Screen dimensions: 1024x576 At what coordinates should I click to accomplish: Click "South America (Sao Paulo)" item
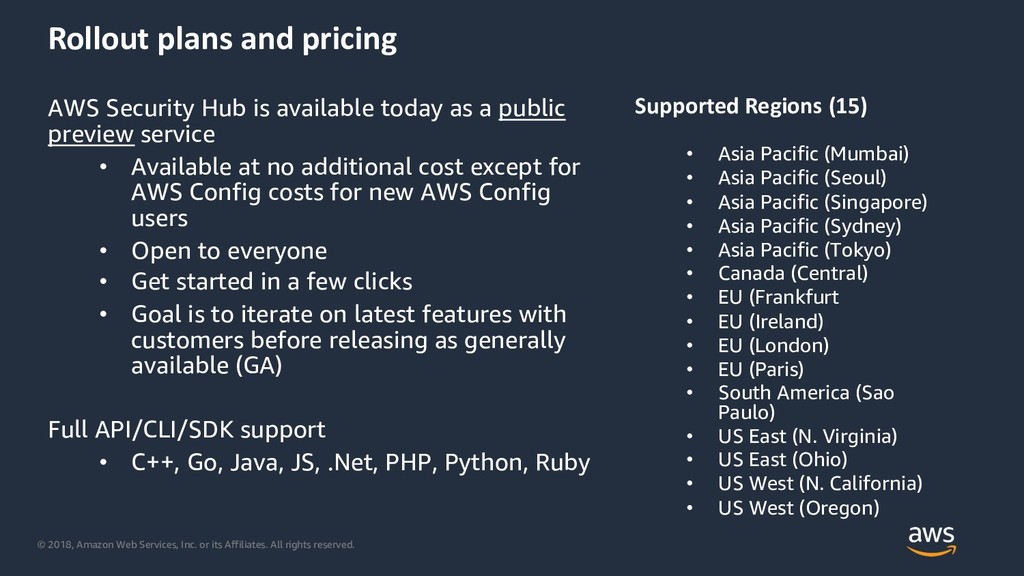click(806, 402)
